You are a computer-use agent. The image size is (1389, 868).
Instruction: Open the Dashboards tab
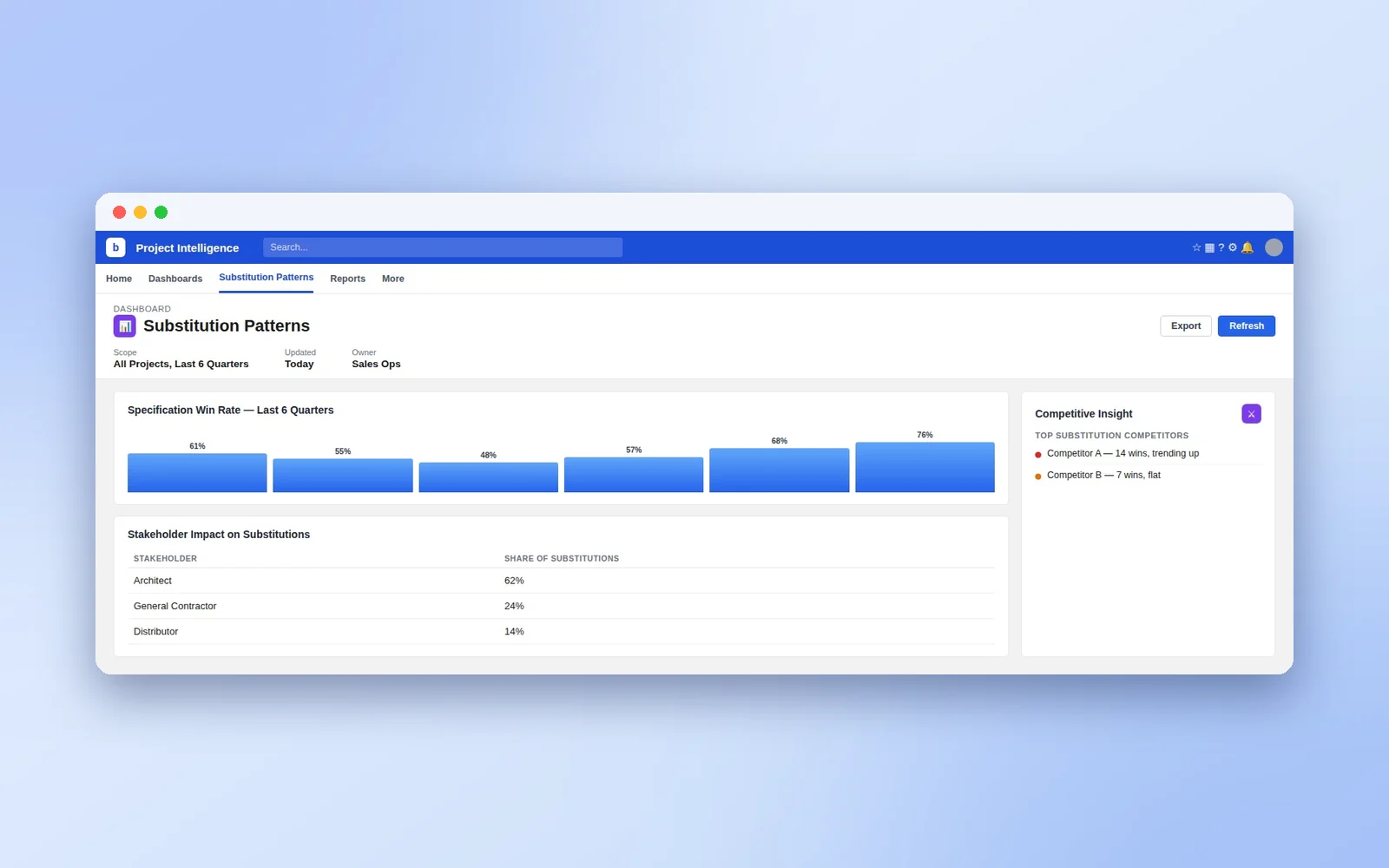(175, 279)
